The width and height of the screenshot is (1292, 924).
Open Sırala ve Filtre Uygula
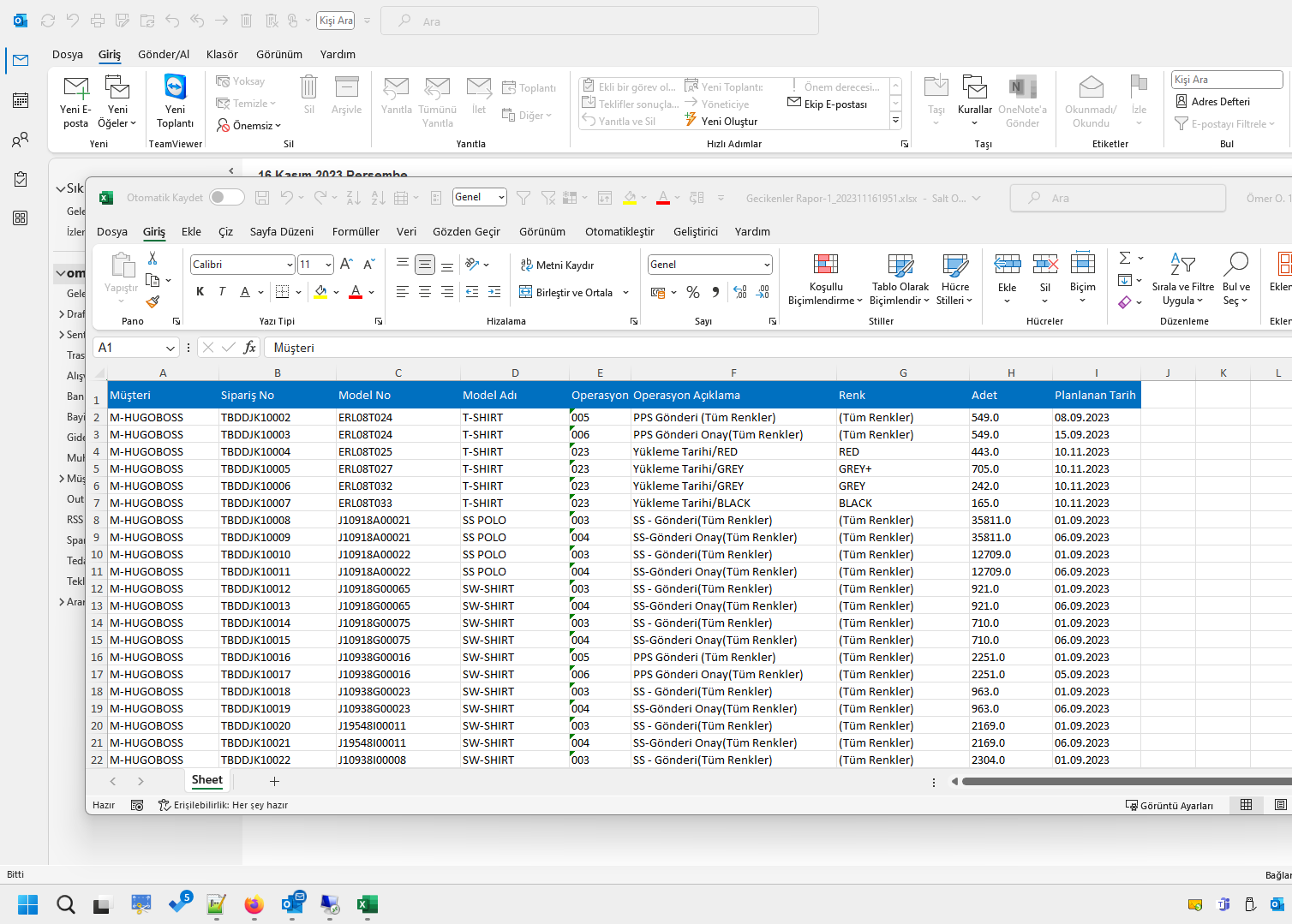[1182, 279]
